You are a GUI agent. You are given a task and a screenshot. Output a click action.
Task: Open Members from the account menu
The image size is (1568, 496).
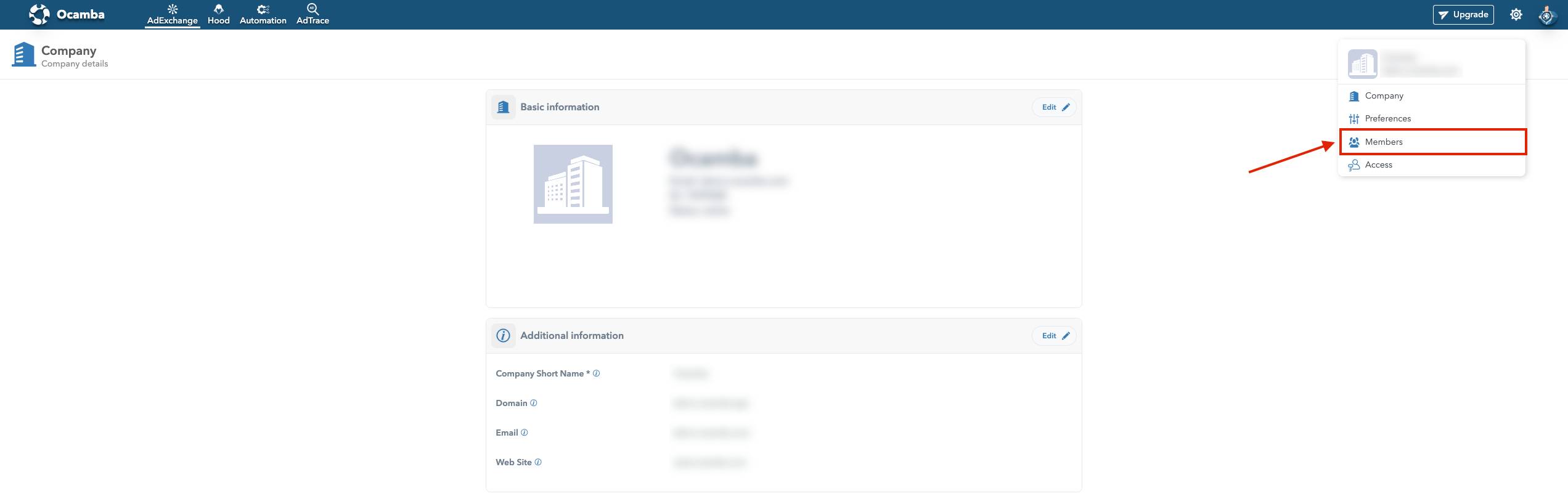(1384, 142)
